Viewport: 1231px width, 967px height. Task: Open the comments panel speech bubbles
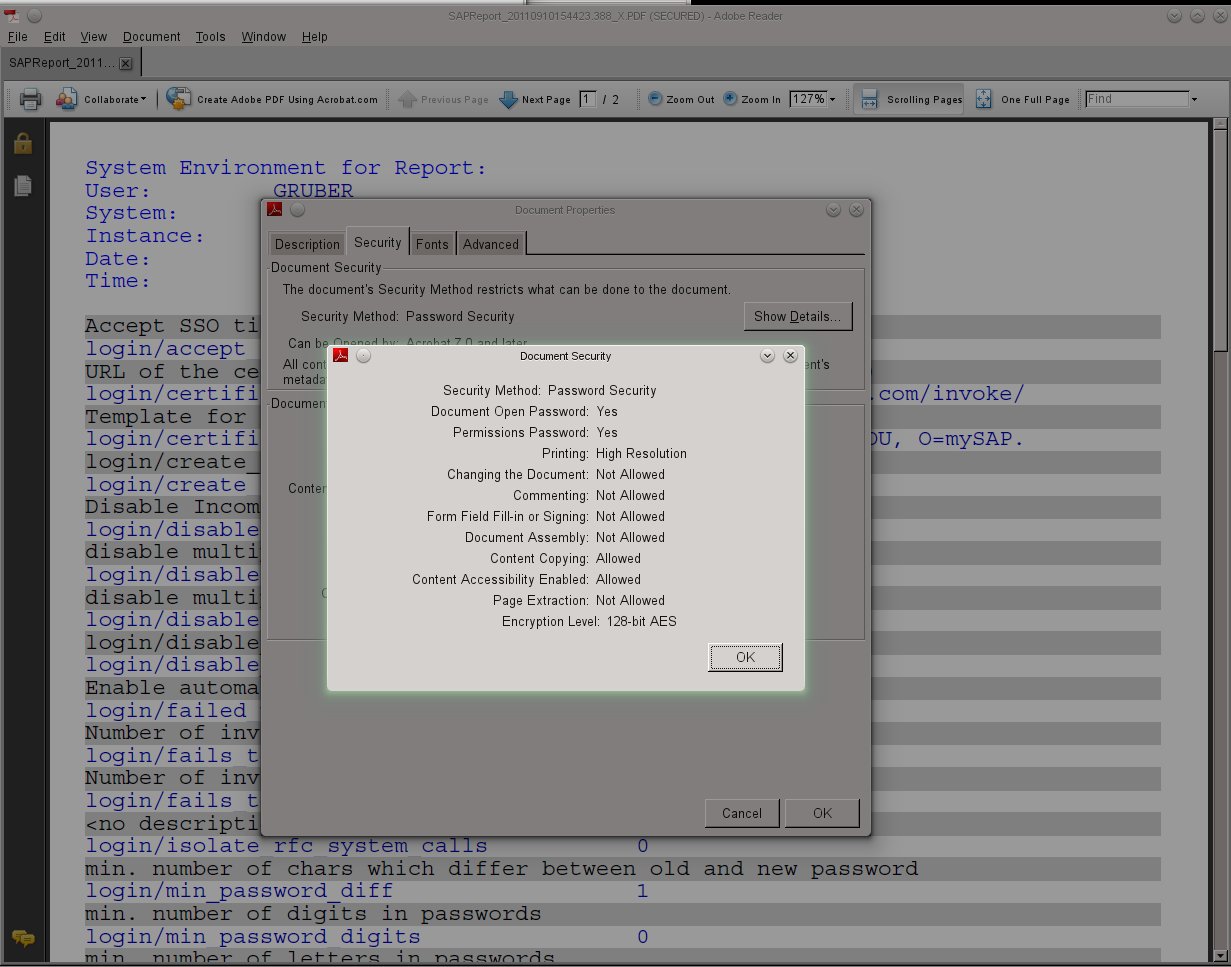tap(22, 938)
